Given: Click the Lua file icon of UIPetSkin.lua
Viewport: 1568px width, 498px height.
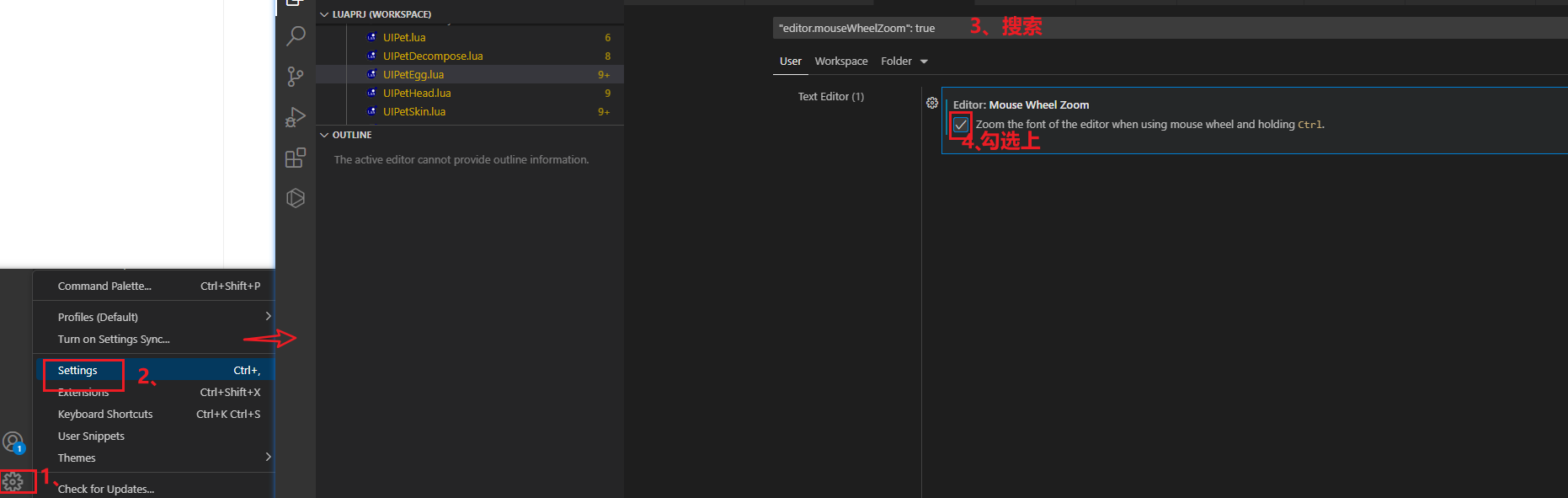Looking at the screenshot, I should coord(371,111).
